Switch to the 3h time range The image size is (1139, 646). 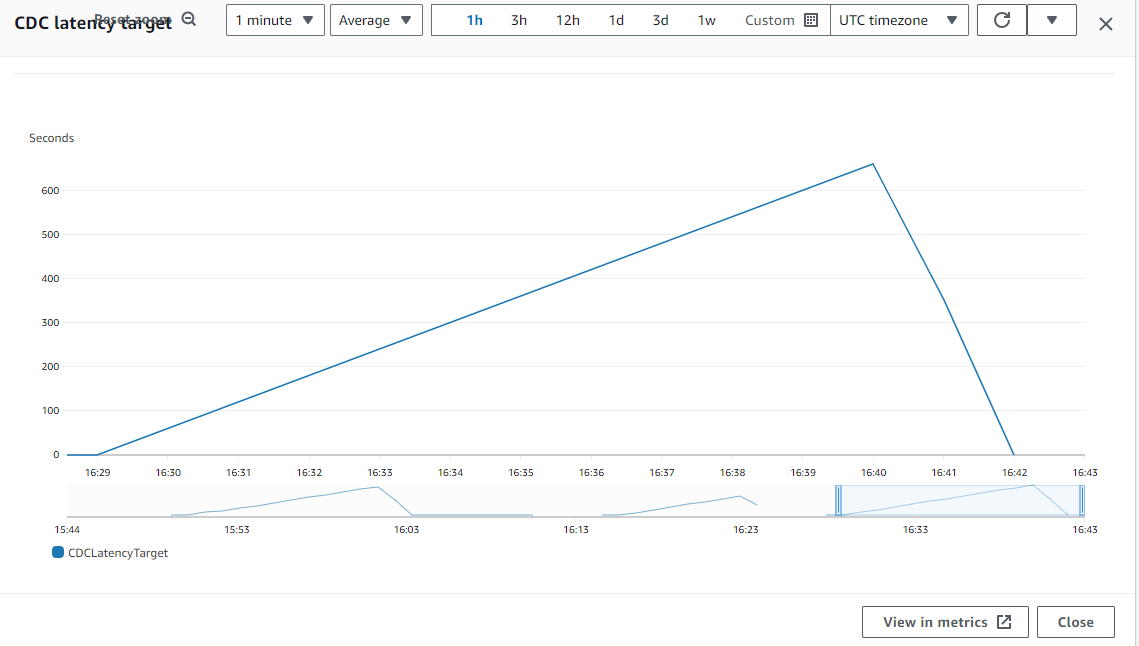click(x=519, y=20)
